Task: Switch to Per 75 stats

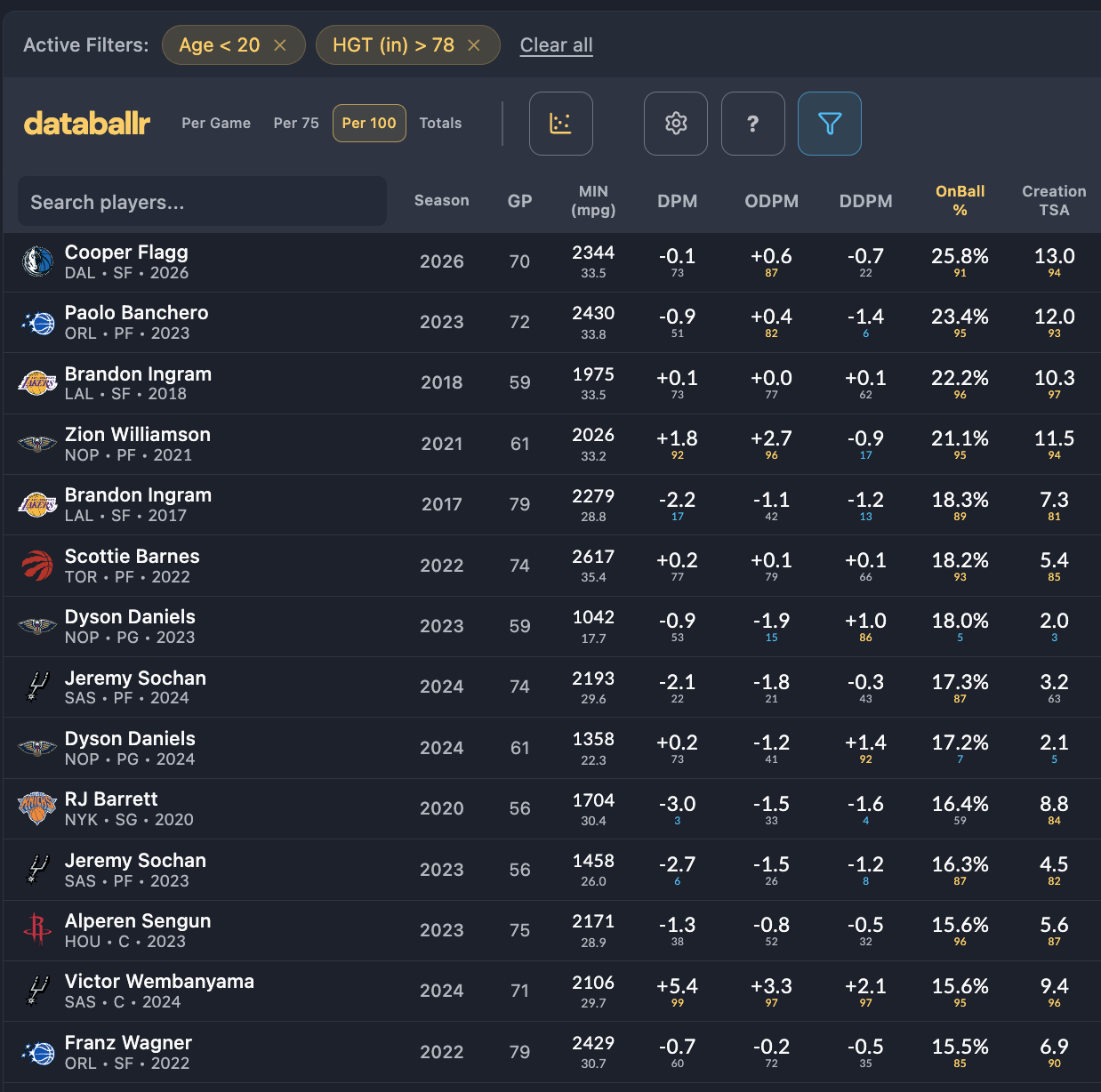Action: 296,124
